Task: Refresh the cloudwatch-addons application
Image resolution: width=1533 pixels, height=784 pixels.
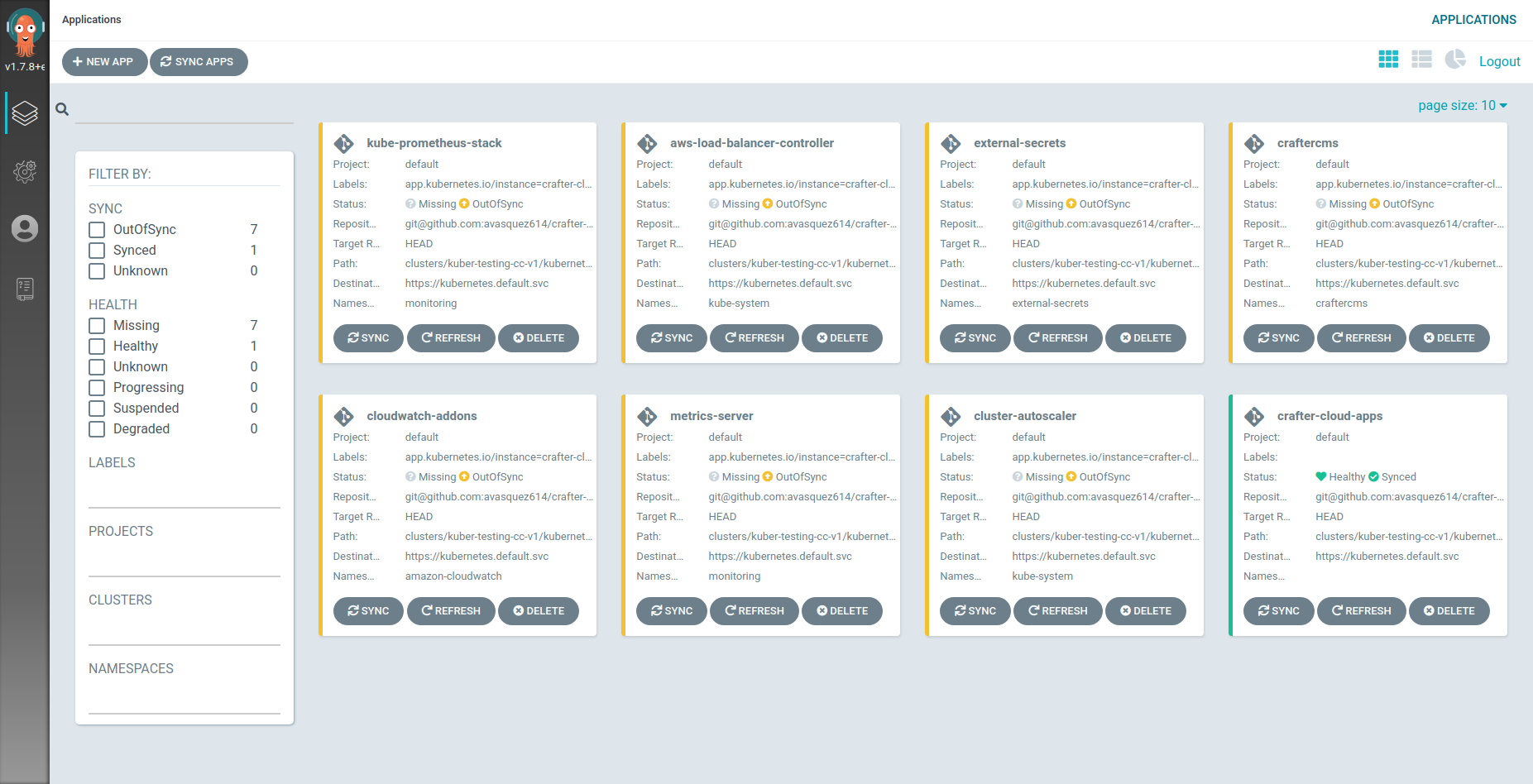Action: point(451,611)
